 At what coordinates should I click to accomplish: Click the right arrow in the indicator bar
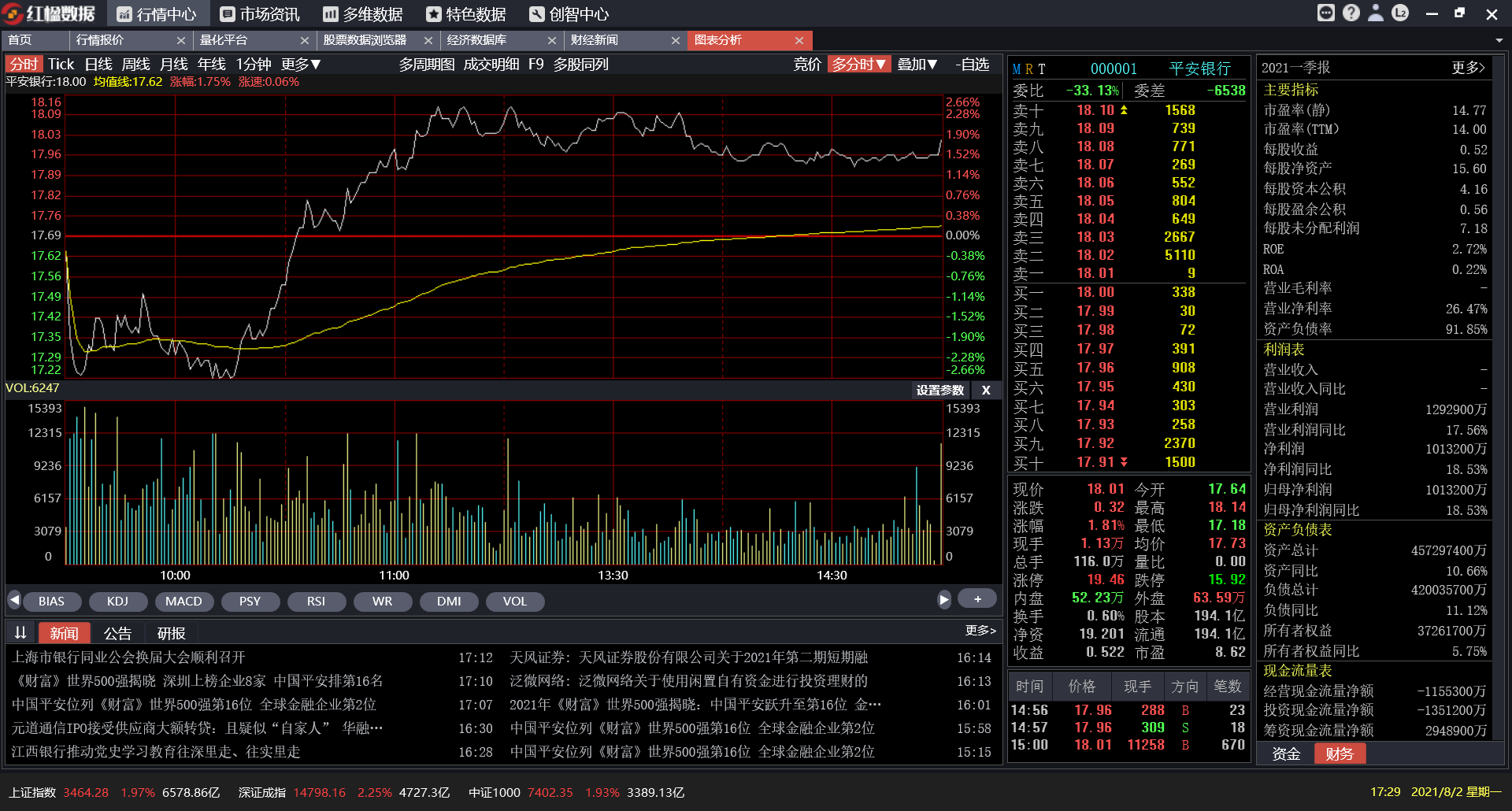(x=944, y=599)
